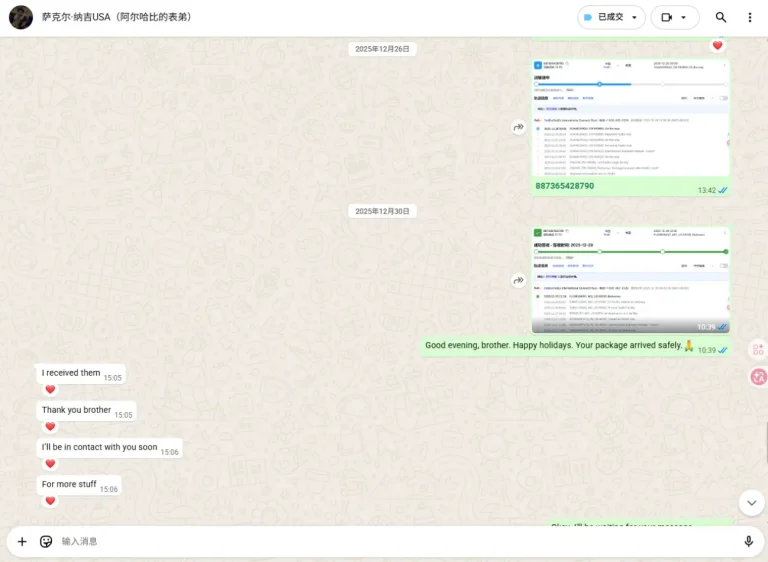Click heart reaction under "Thank you brother"

(50, 426)
